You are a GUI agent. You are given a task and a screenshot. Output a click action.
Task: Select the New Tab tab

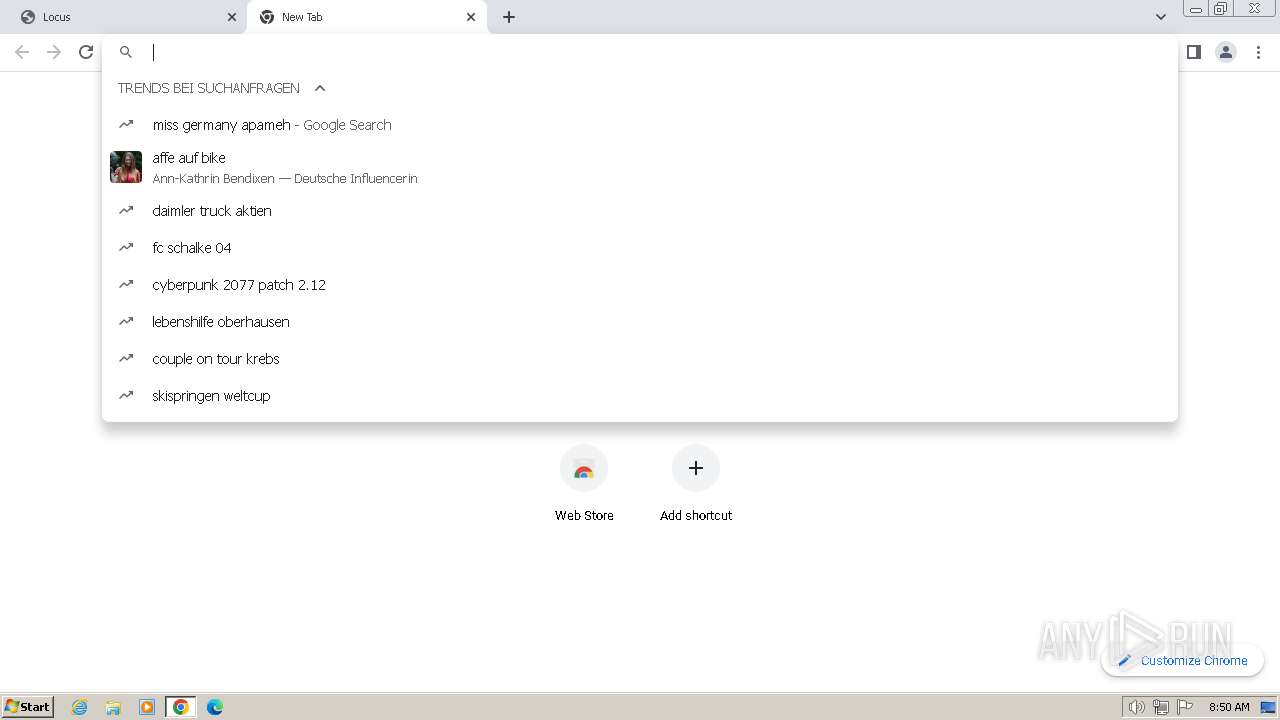367,17
